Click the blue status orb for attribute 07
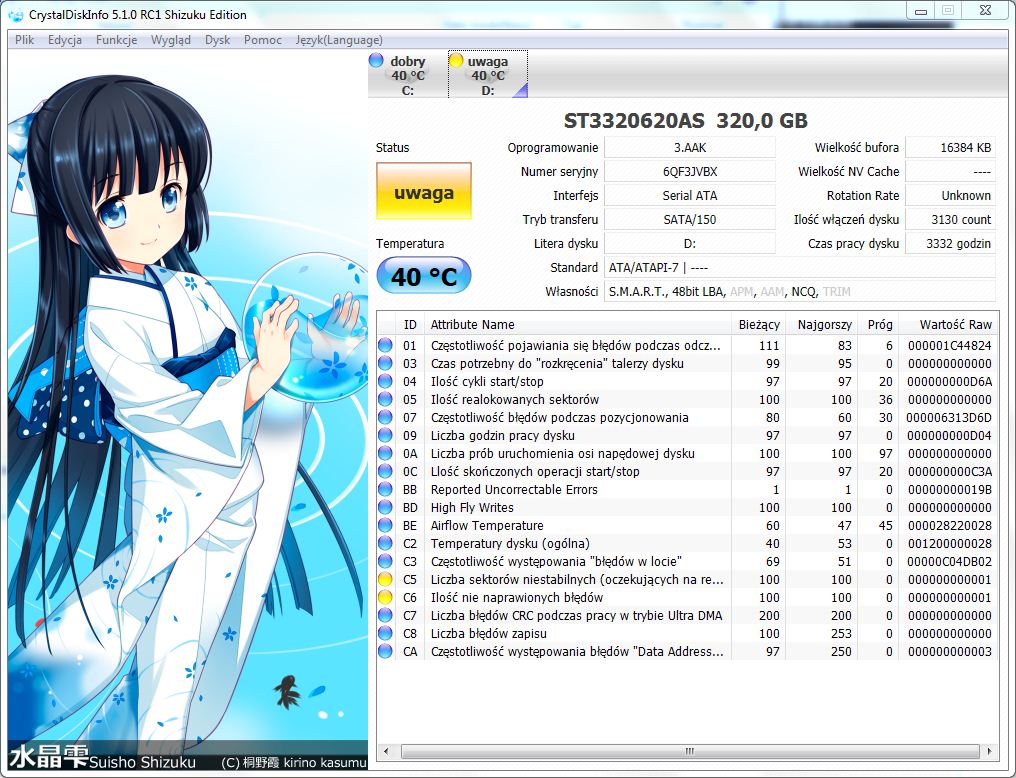The image size is (1016, 778). point(386,417)
